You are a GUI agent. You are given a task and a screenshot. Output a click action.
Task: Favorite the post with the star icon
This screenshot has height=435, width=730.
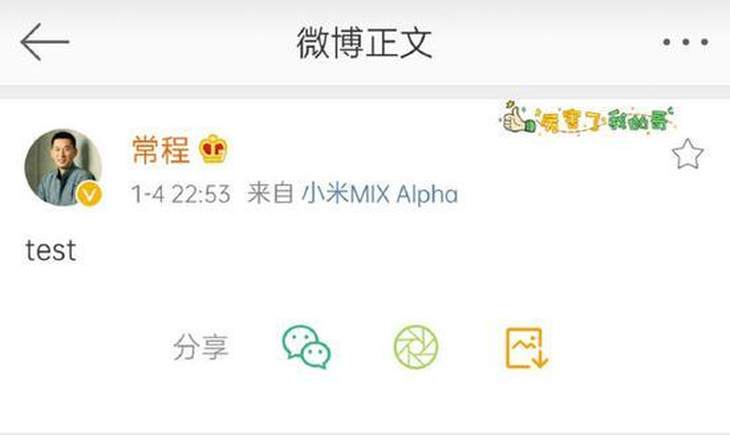click(x=688, y=154)
